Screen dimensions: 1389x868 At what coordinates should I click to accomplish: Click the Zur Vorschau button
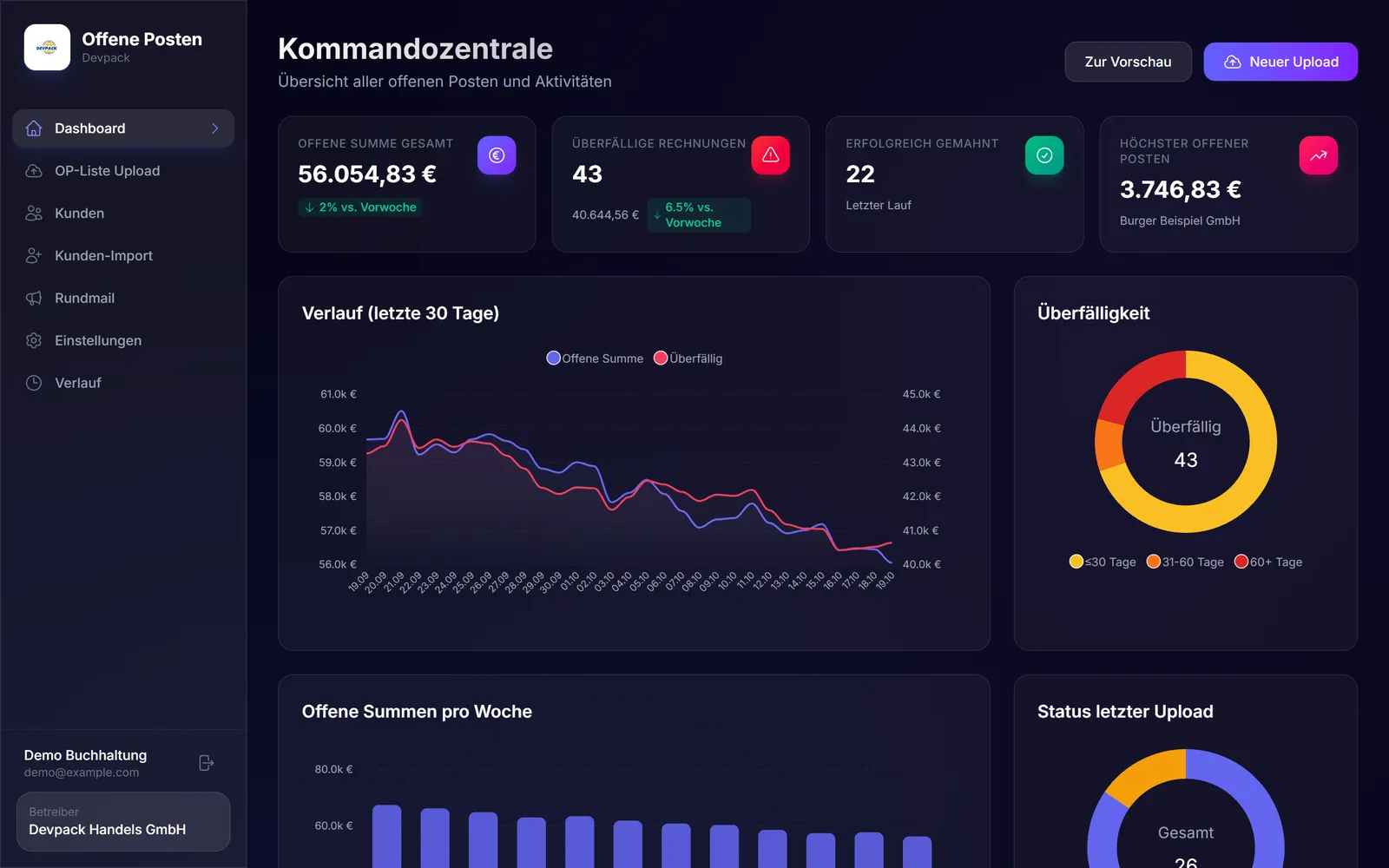click(x=1128, y=62)
